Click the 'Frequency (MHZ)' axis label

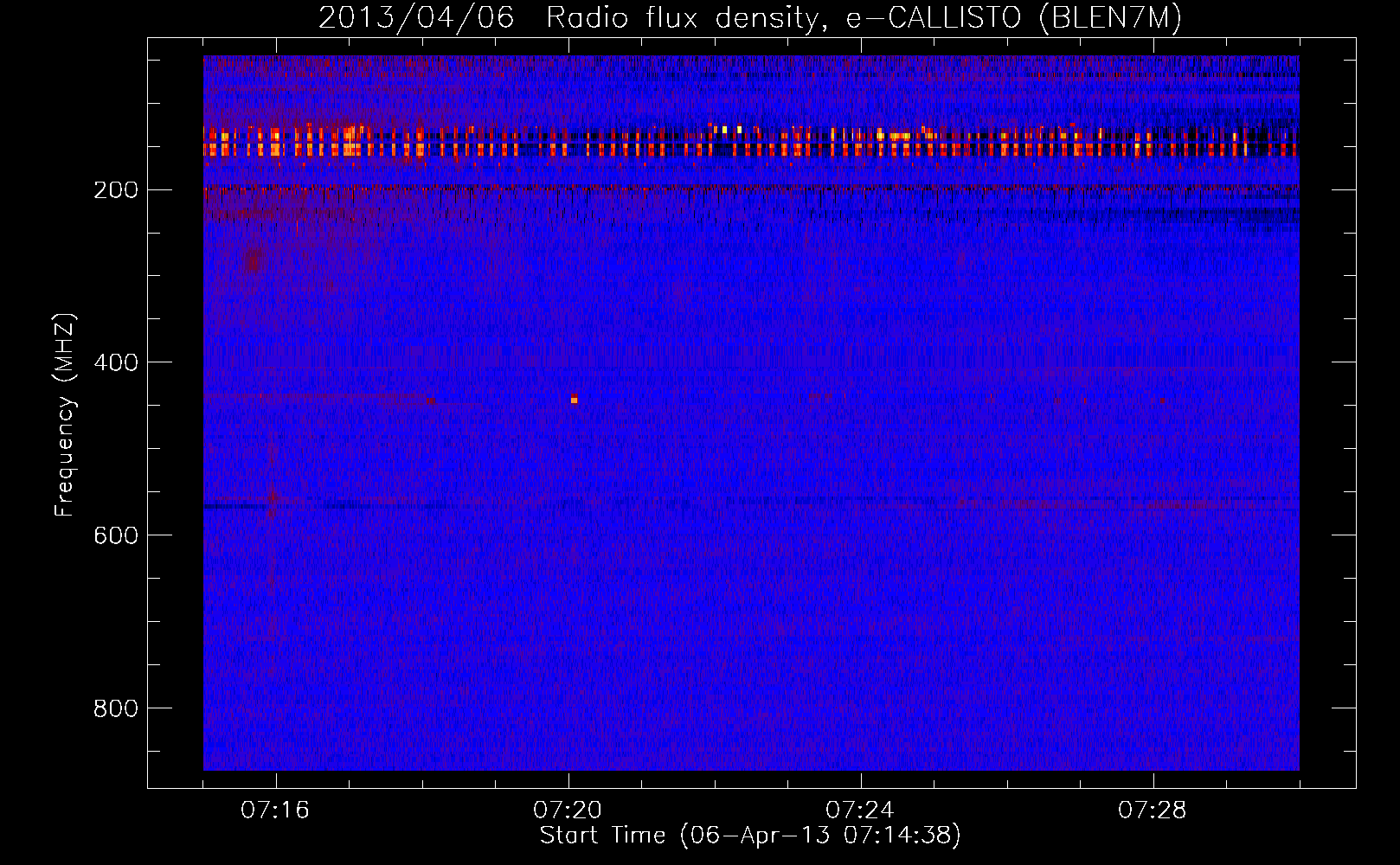coord(65,415)
